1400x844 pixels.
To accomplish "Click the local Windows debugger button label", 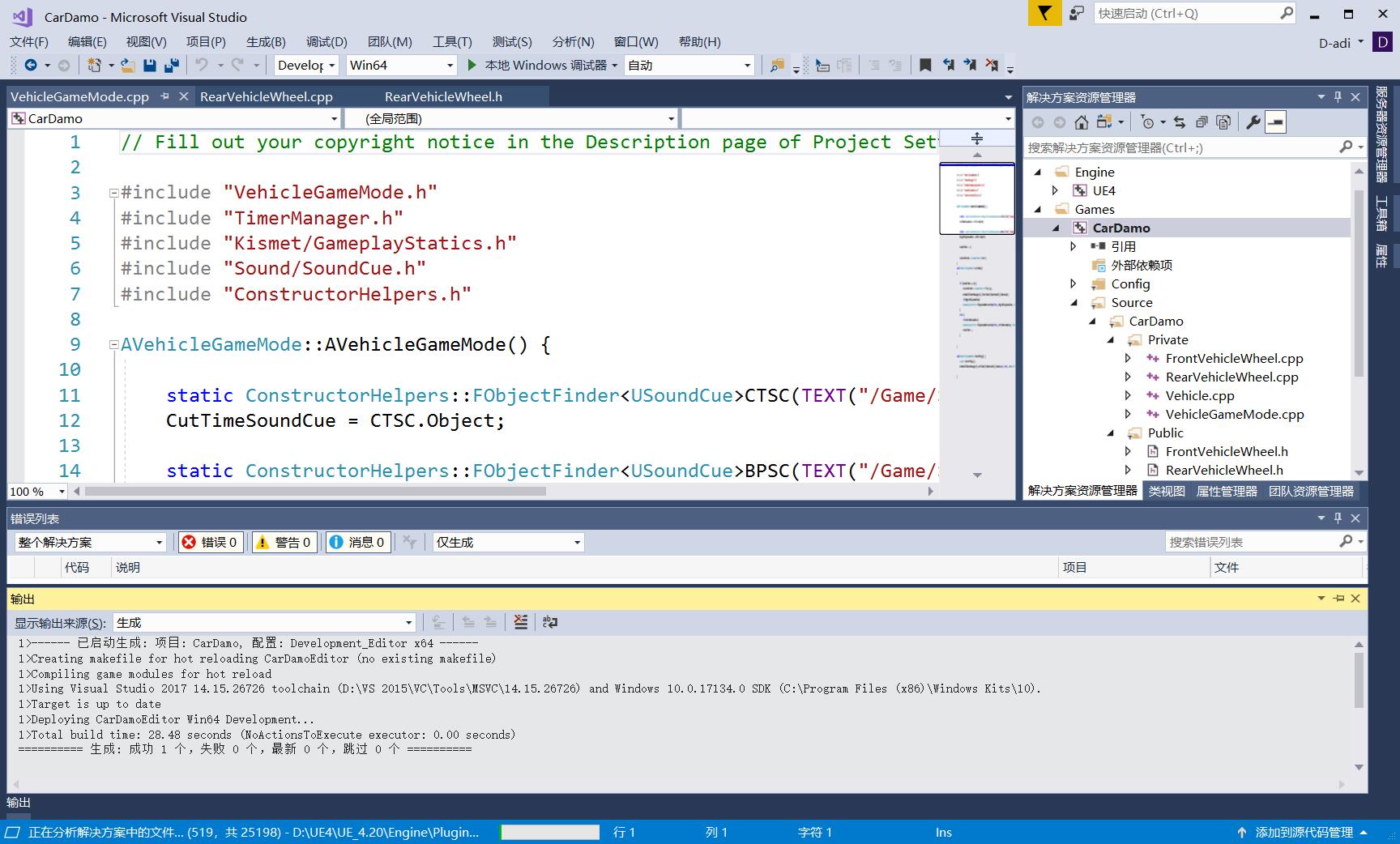I will click(545, 65).
